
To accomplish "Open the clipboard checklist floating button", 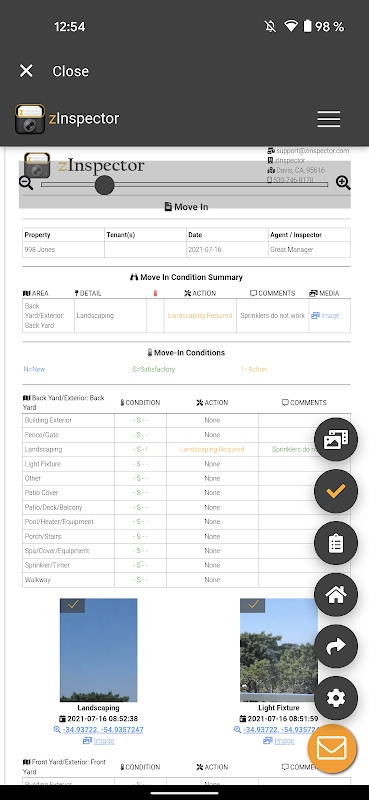I will click(x=336, y=543).
